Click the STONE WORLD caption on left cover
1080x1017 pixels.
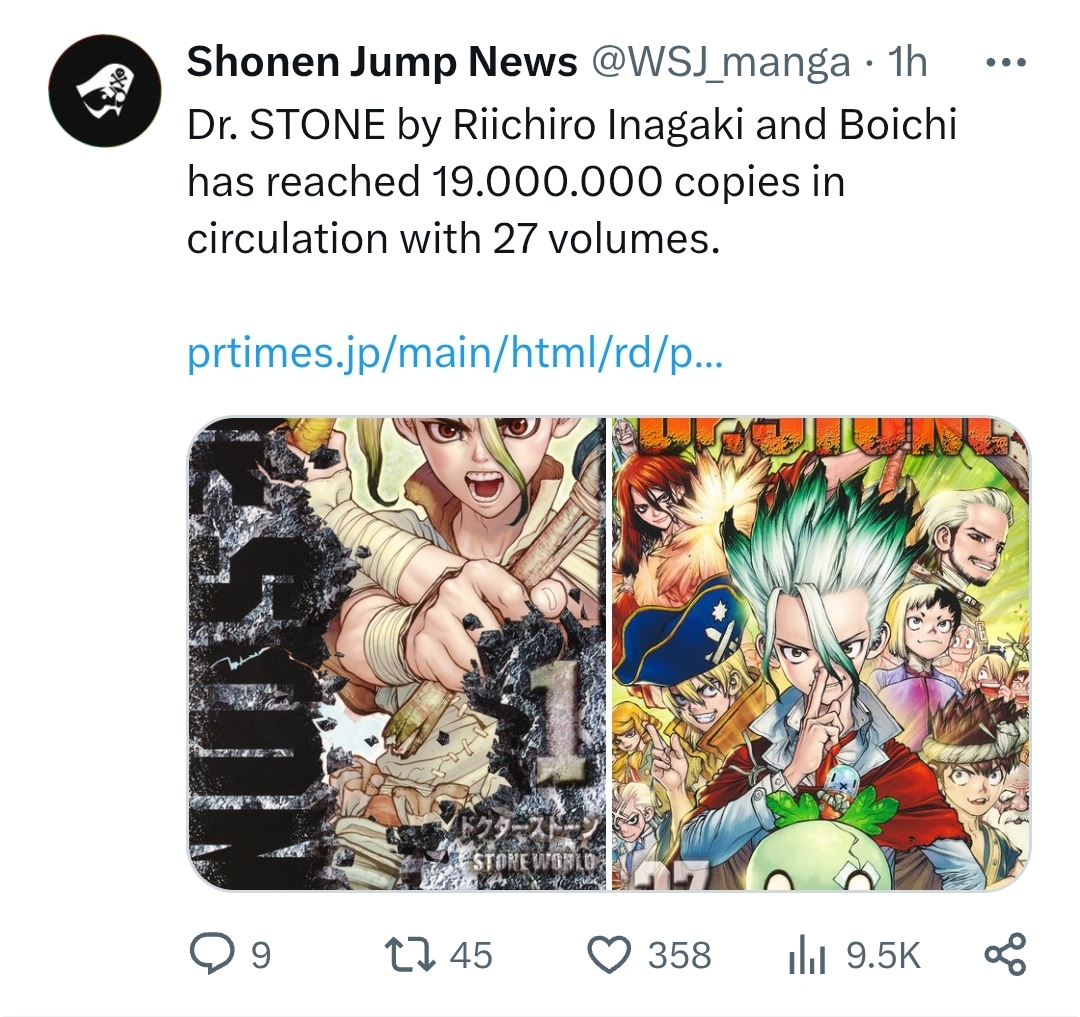(x=533, y=861)
